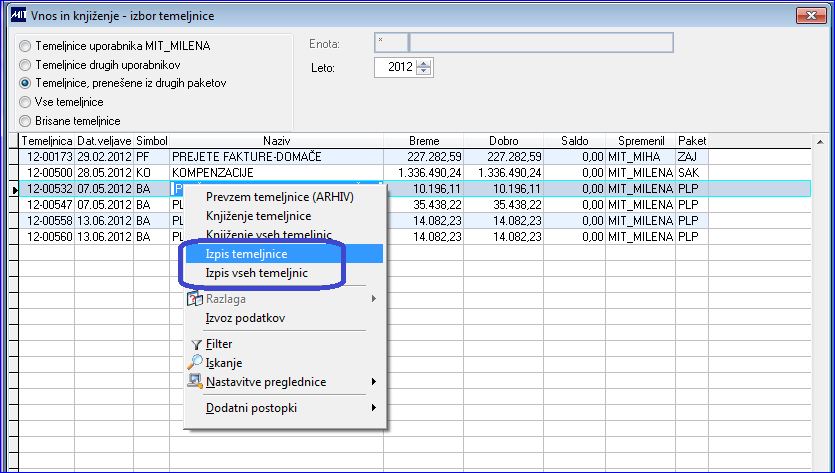Choose Vse temeljnice radio button
835x473 pixels.
pyautogui.click(x=25, y=102)
